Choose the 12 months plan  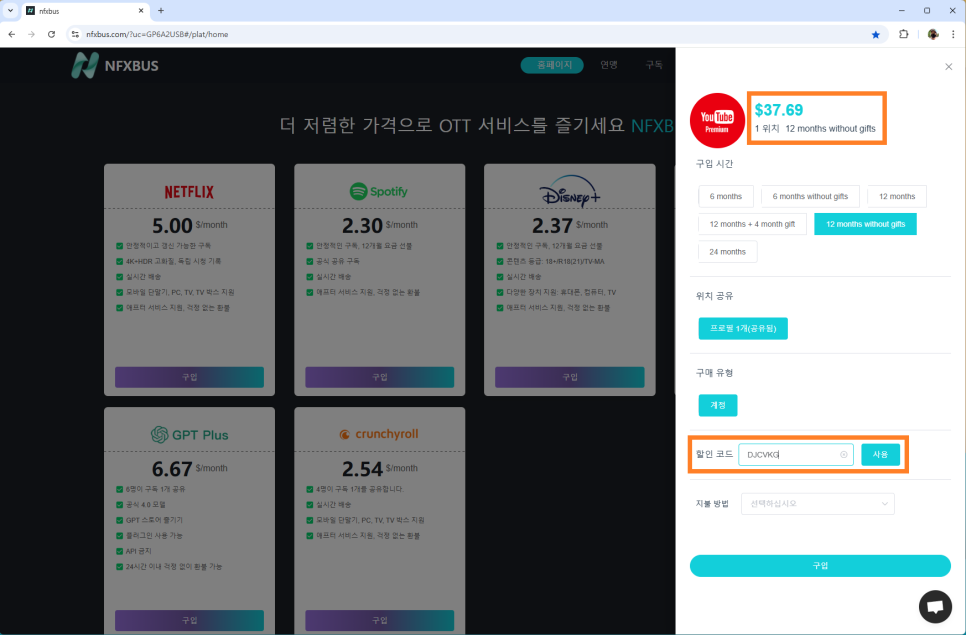pyautogui.click(x=897, y=196)
